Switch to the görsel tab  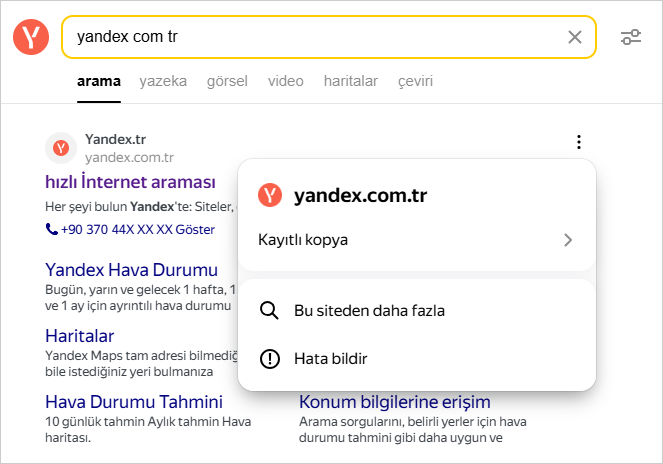(227, 81)
